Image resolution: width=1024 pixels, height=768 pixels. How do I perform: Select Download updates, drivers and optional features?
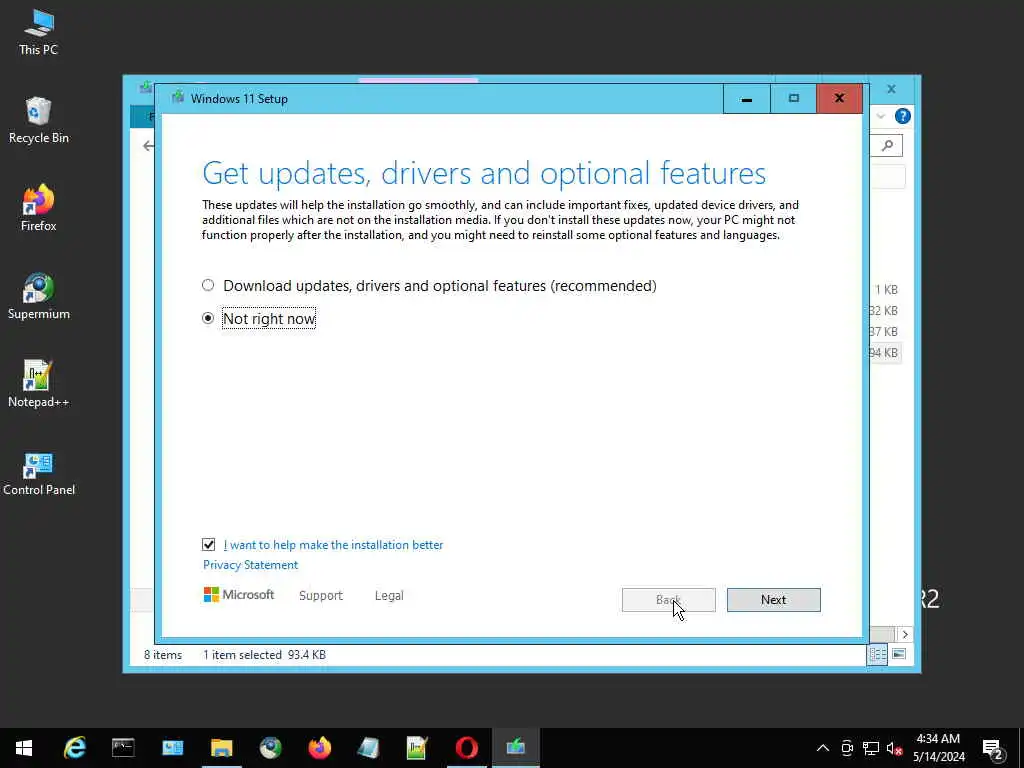pos(429,285)
